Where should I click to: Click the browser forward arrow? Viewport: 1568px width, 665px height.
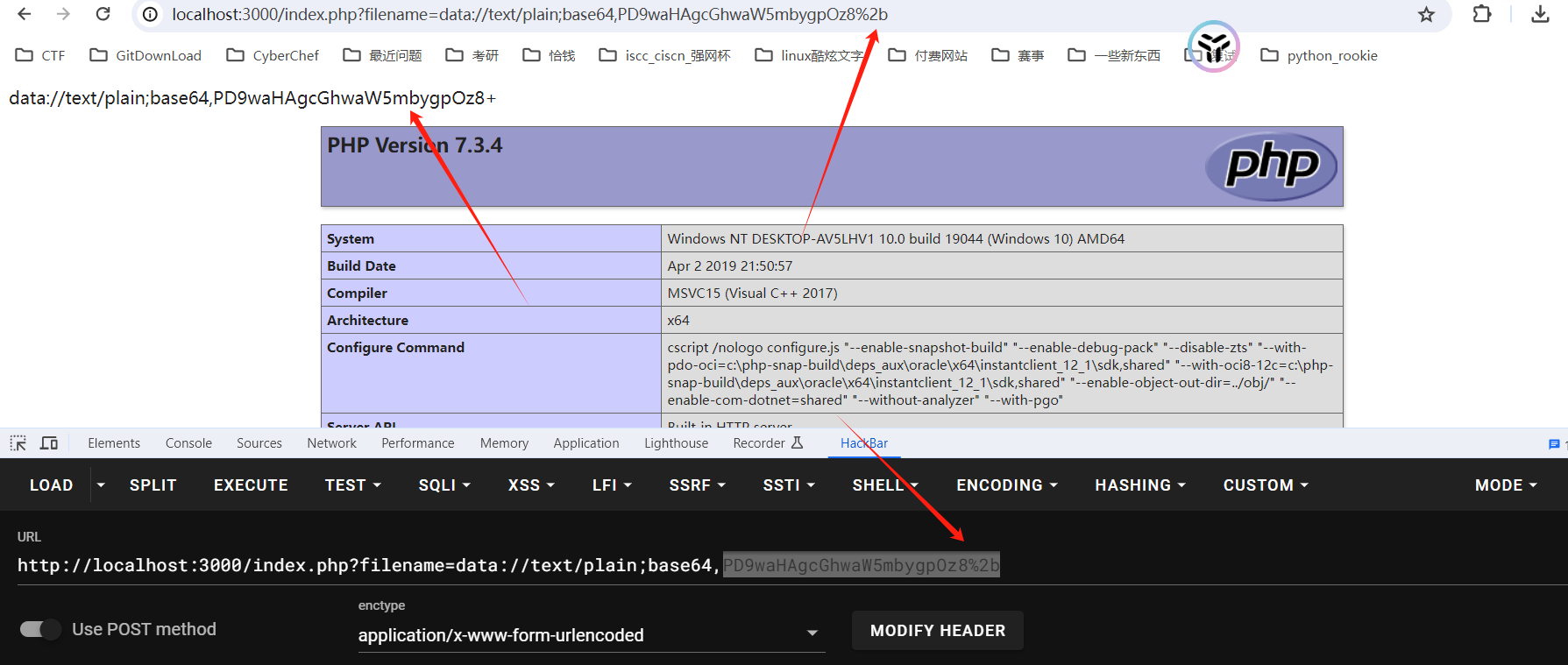63,14
